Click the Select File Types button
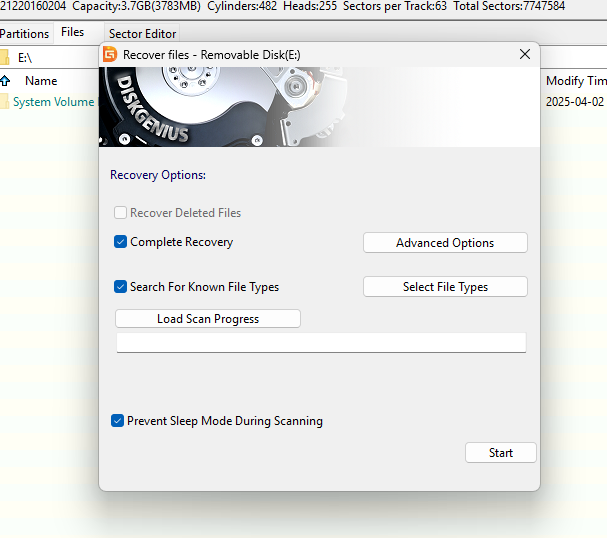The image size is (607, 538). tap(445, 287)
